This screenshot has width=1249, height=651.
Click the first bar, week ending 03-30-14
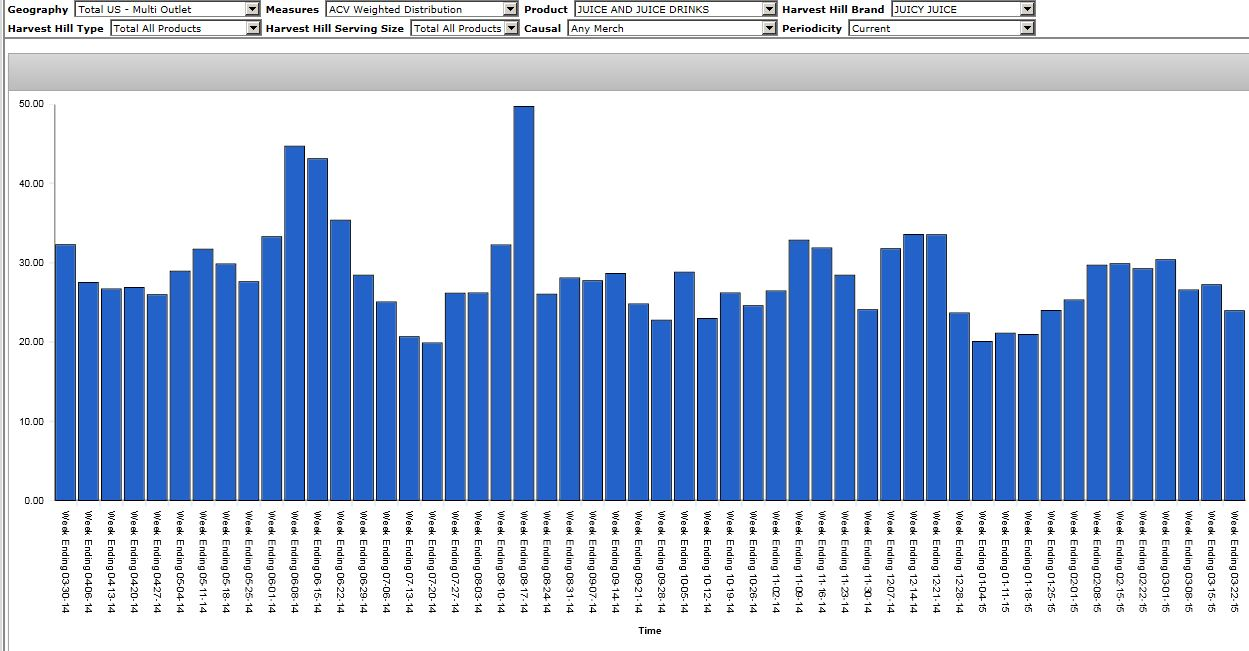click(x=65, y=372)
